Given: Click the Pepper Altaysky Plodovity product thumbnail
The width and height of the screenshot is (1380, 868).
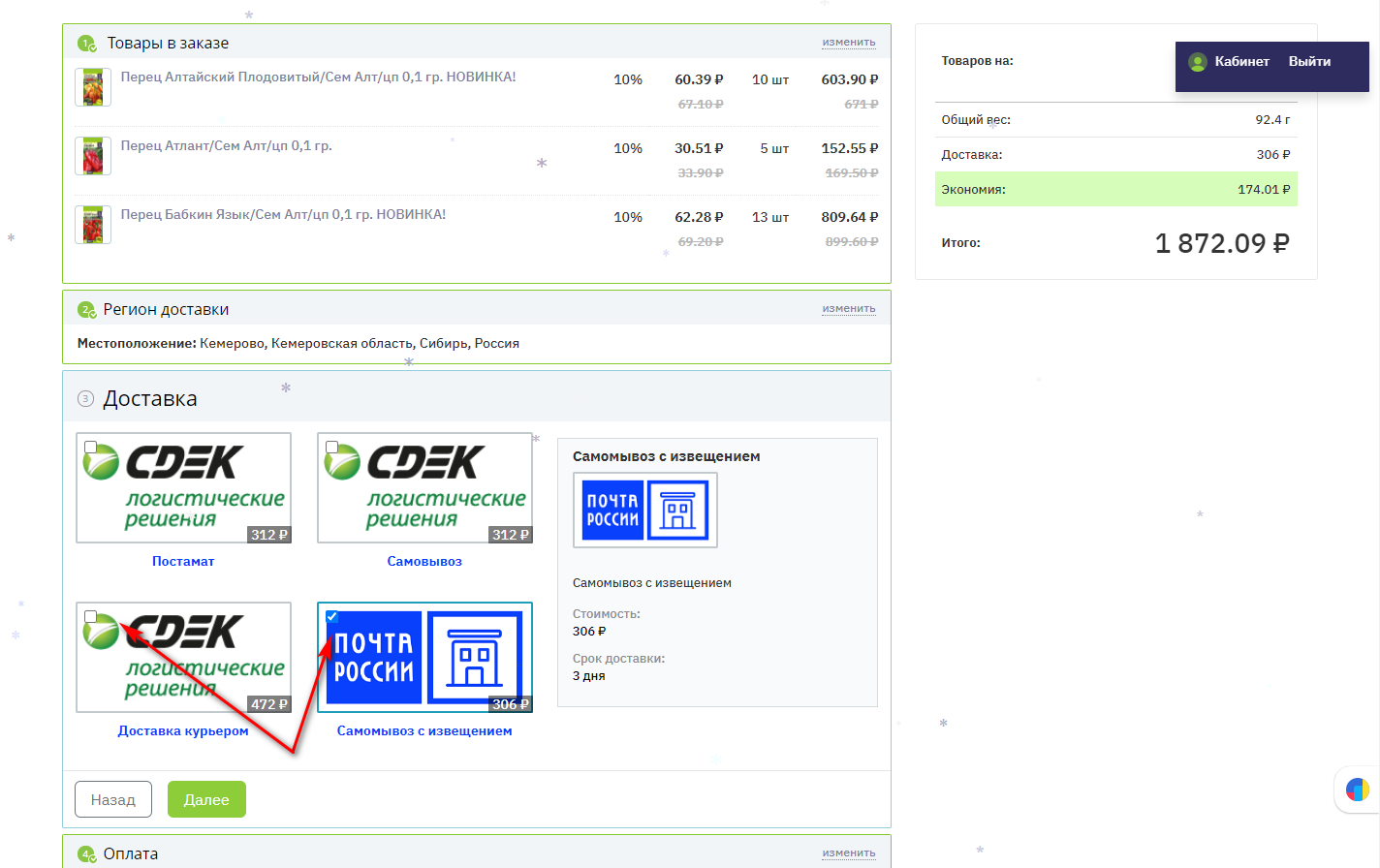Looking at the screenshot, I should click(x=93, y=87).
